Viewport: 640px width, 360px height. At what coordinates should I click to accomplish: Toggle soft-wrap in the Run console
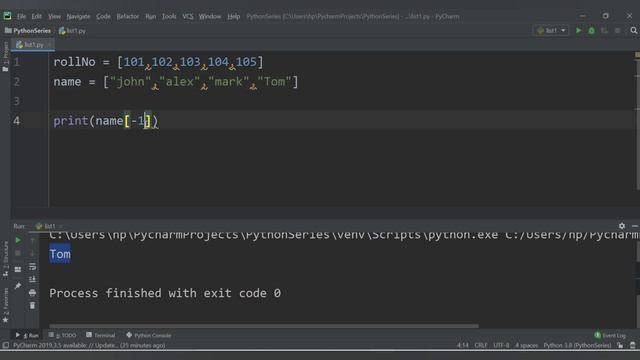[x=32, y=267]
